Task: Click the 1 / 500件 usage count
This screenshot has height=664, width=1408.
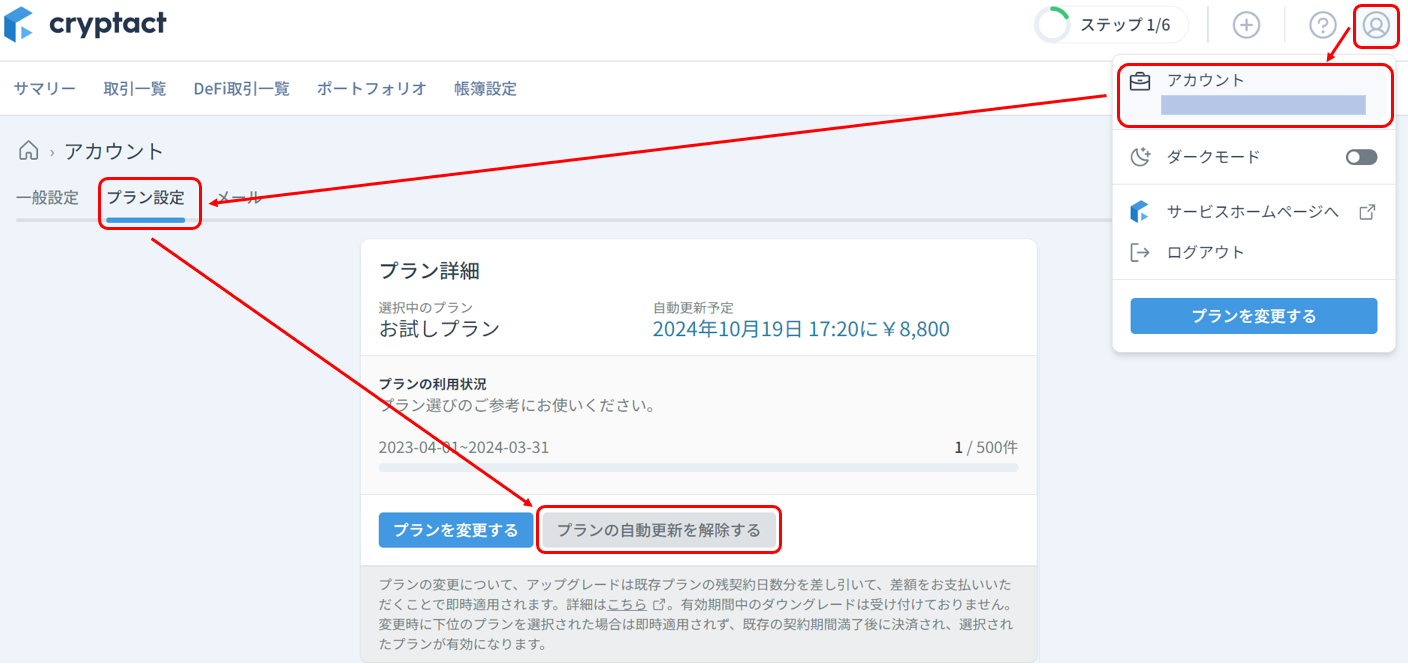Action: coord(986,447)
